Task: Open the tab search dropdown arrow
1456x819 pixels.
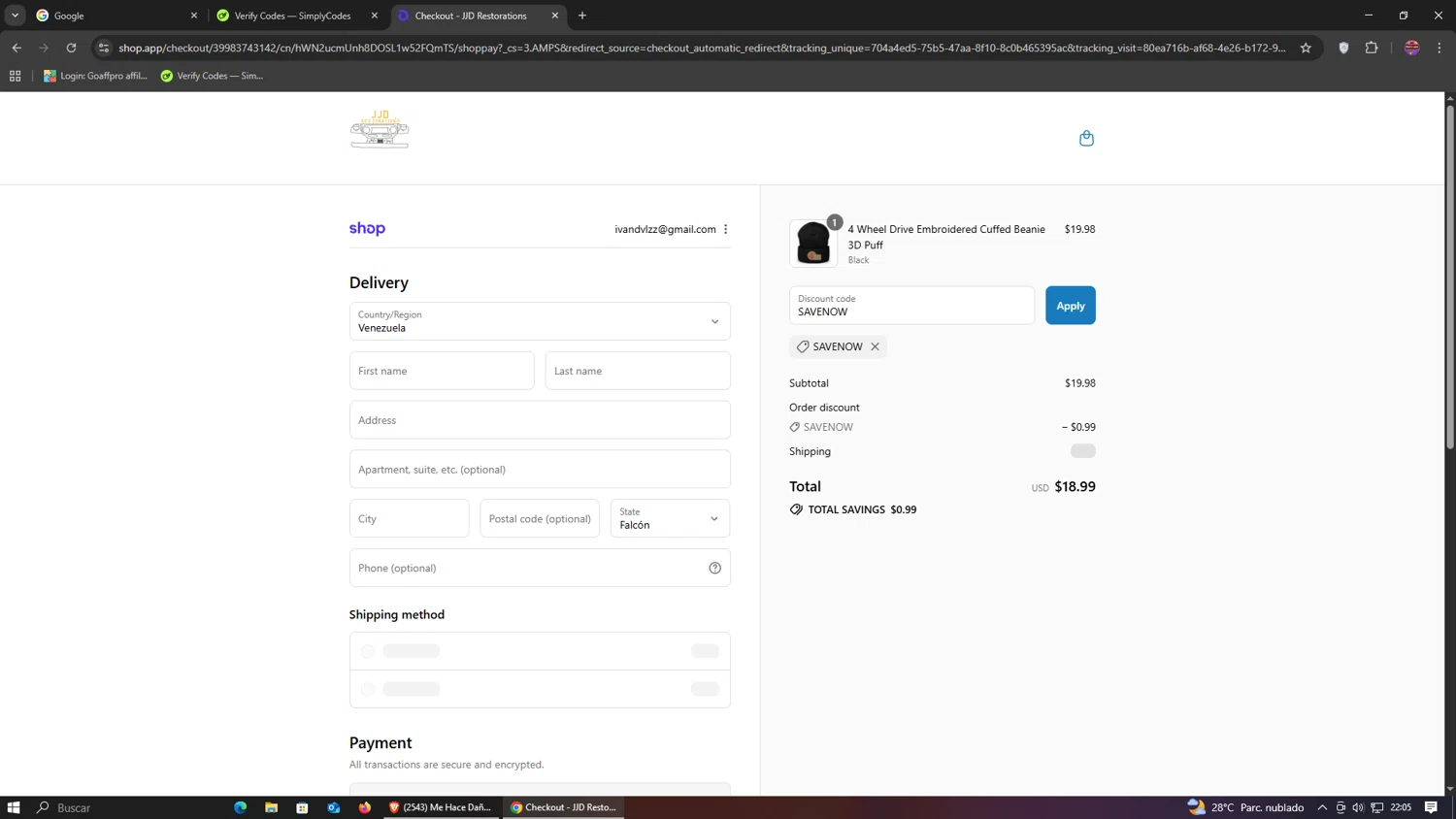Action: click(15, 16)
